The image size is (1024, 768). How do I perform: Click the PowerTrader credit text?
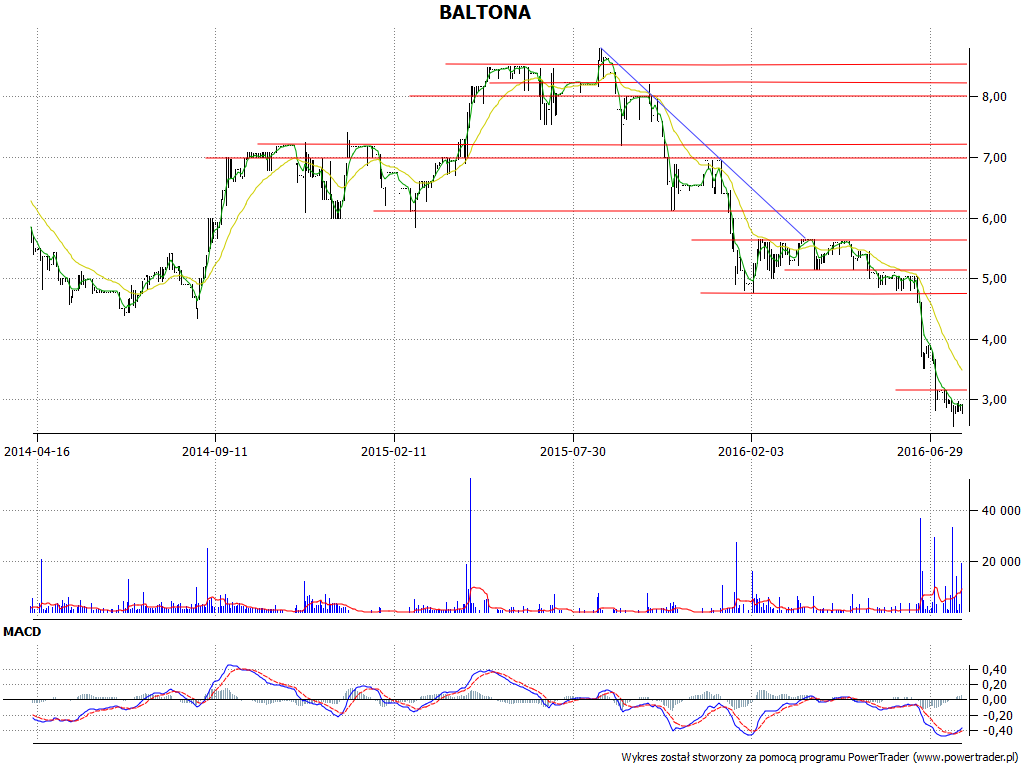pos(821,758)
